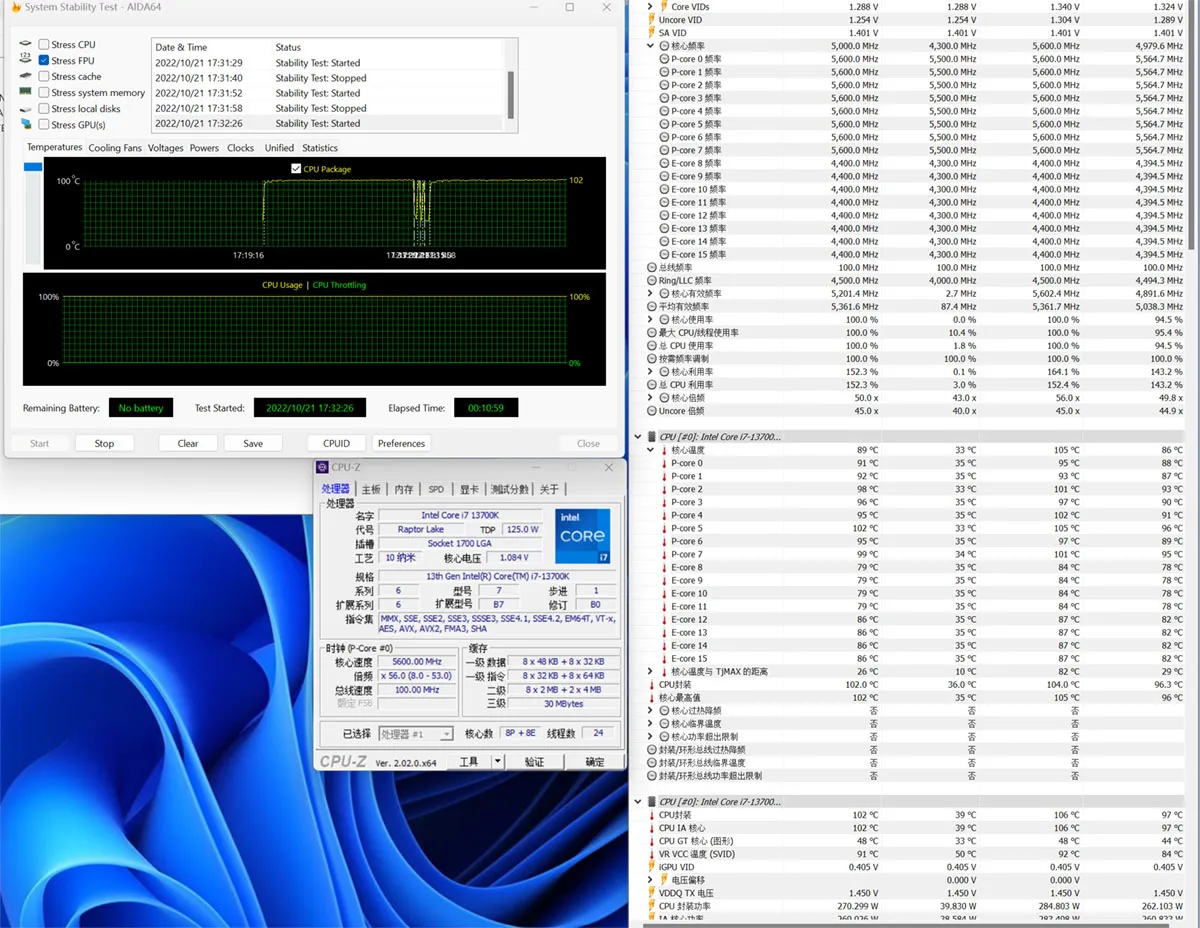This screenshot has height=928, width=1200.
Task: Click the blue graph scale slider in Temperatures tab
Action: coord(33,166)
